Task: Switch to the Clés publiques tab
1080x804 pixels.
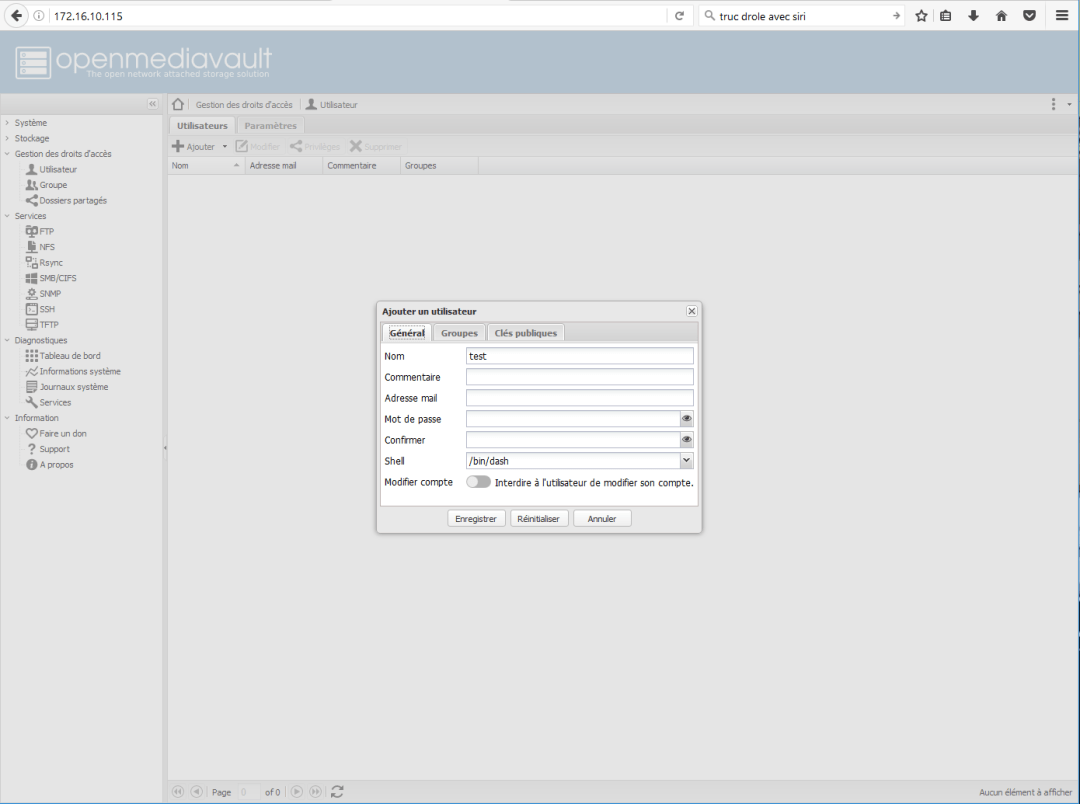Action: pos(525,332)
